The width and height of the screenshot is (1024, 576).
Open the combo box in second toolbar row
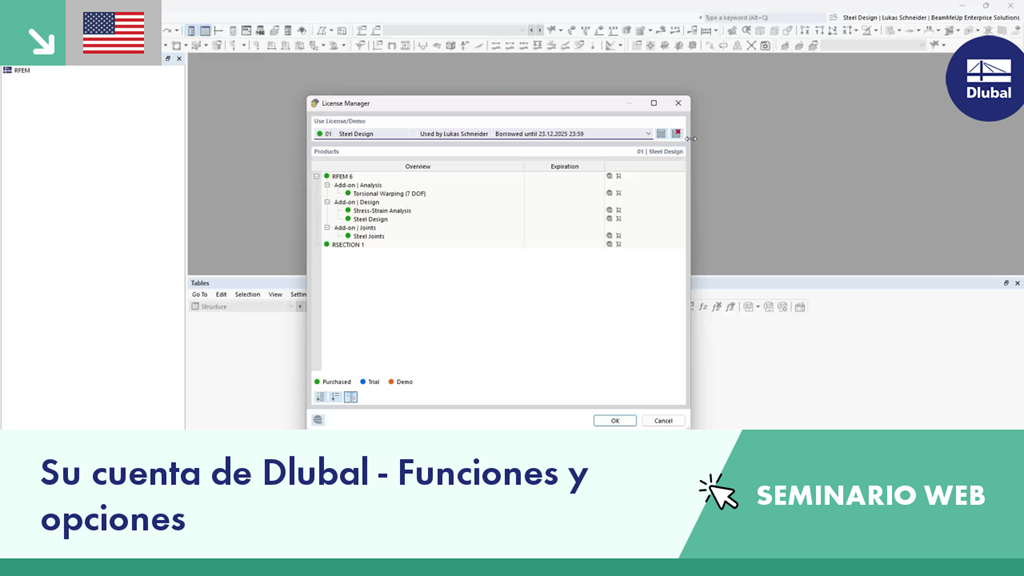873,45
